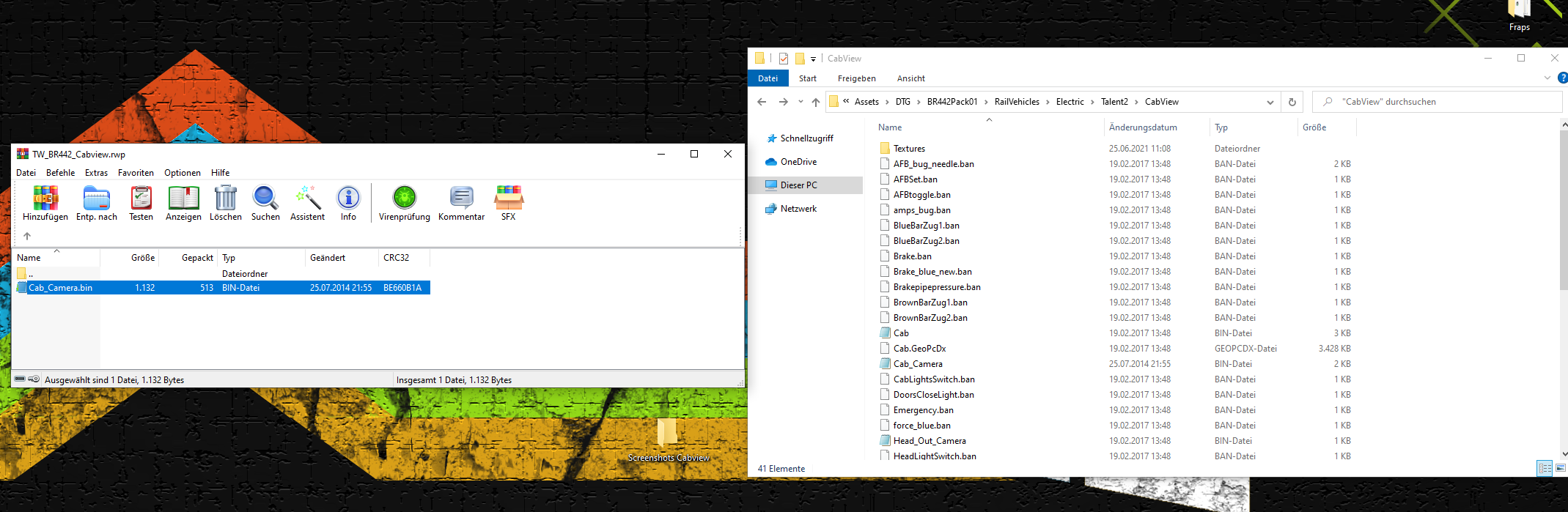The height and width of the screenshot is (512, 1568).
Task: Go up one folder in WinRAR
Action: (27, 236)
